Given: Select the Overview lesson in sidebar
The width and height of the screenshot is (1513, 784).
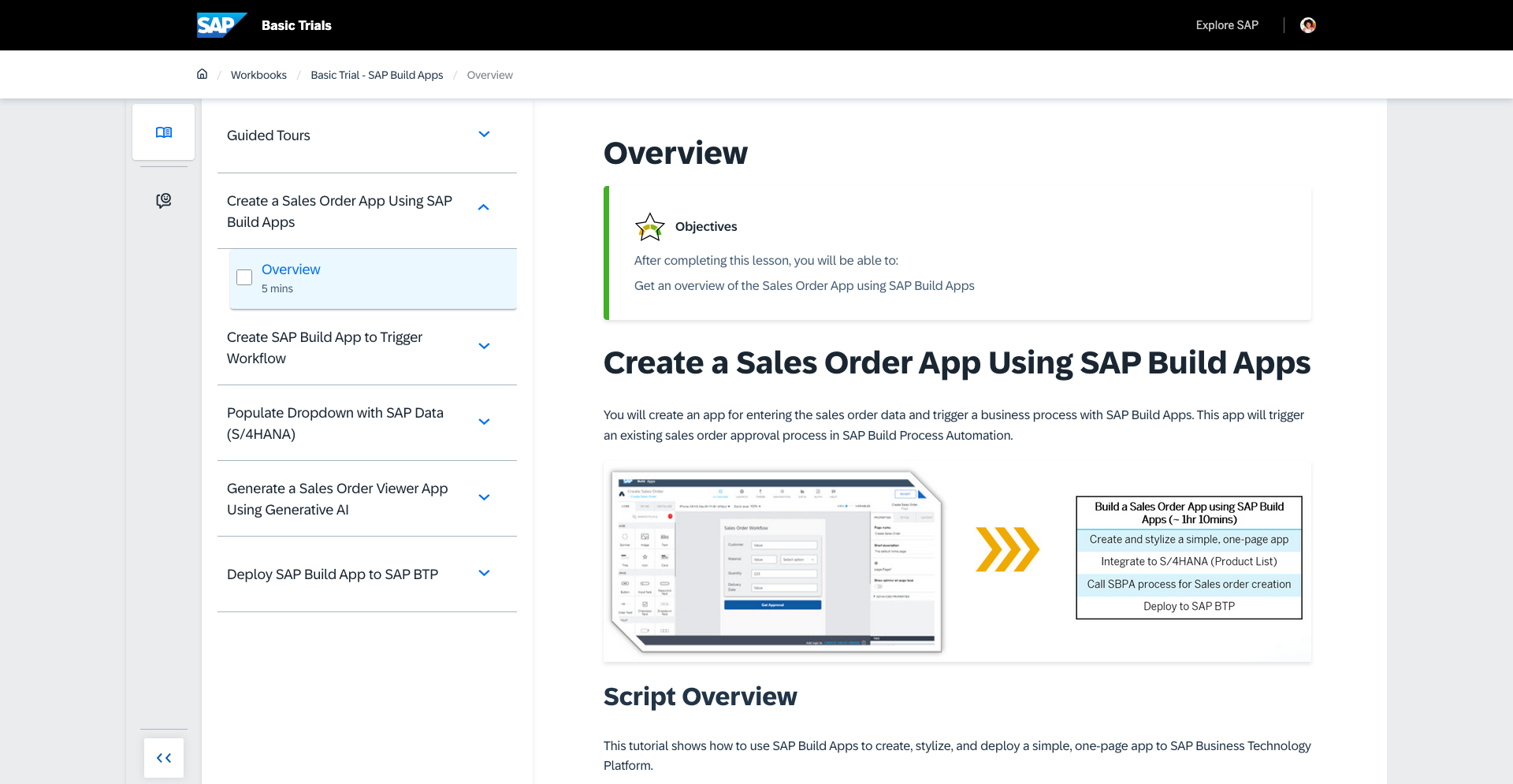Looking at the screenshot, I should (373, 279).
